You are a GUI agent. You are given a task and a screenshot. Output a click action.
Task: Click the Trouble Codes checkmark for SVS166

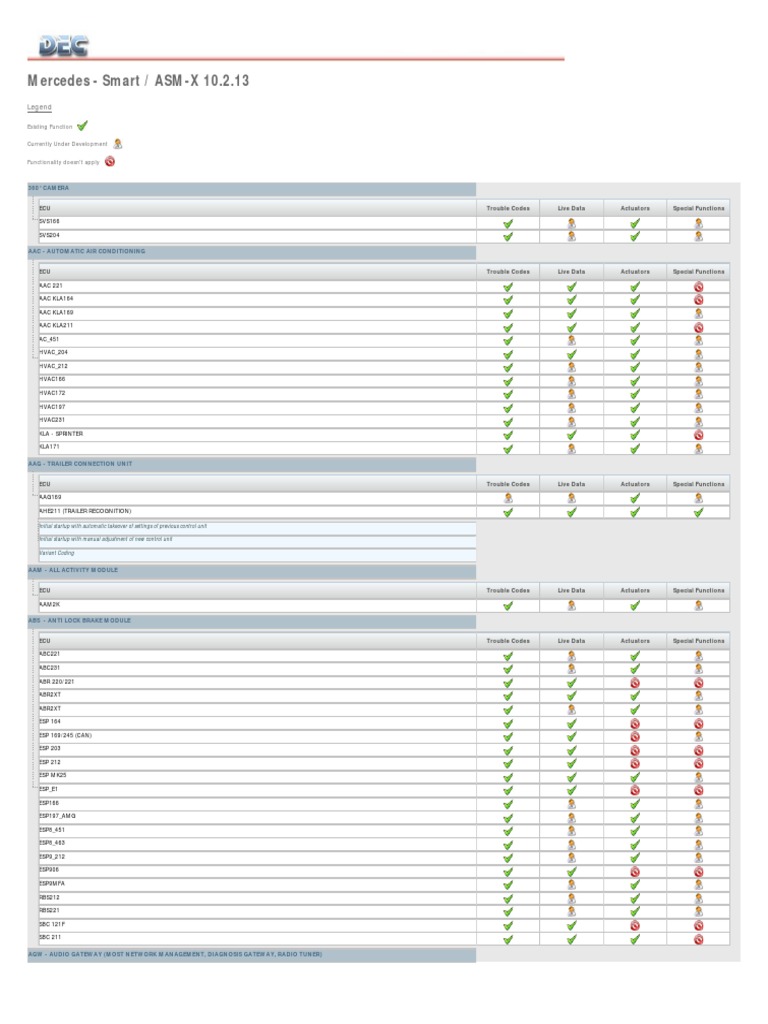[508, 223]
